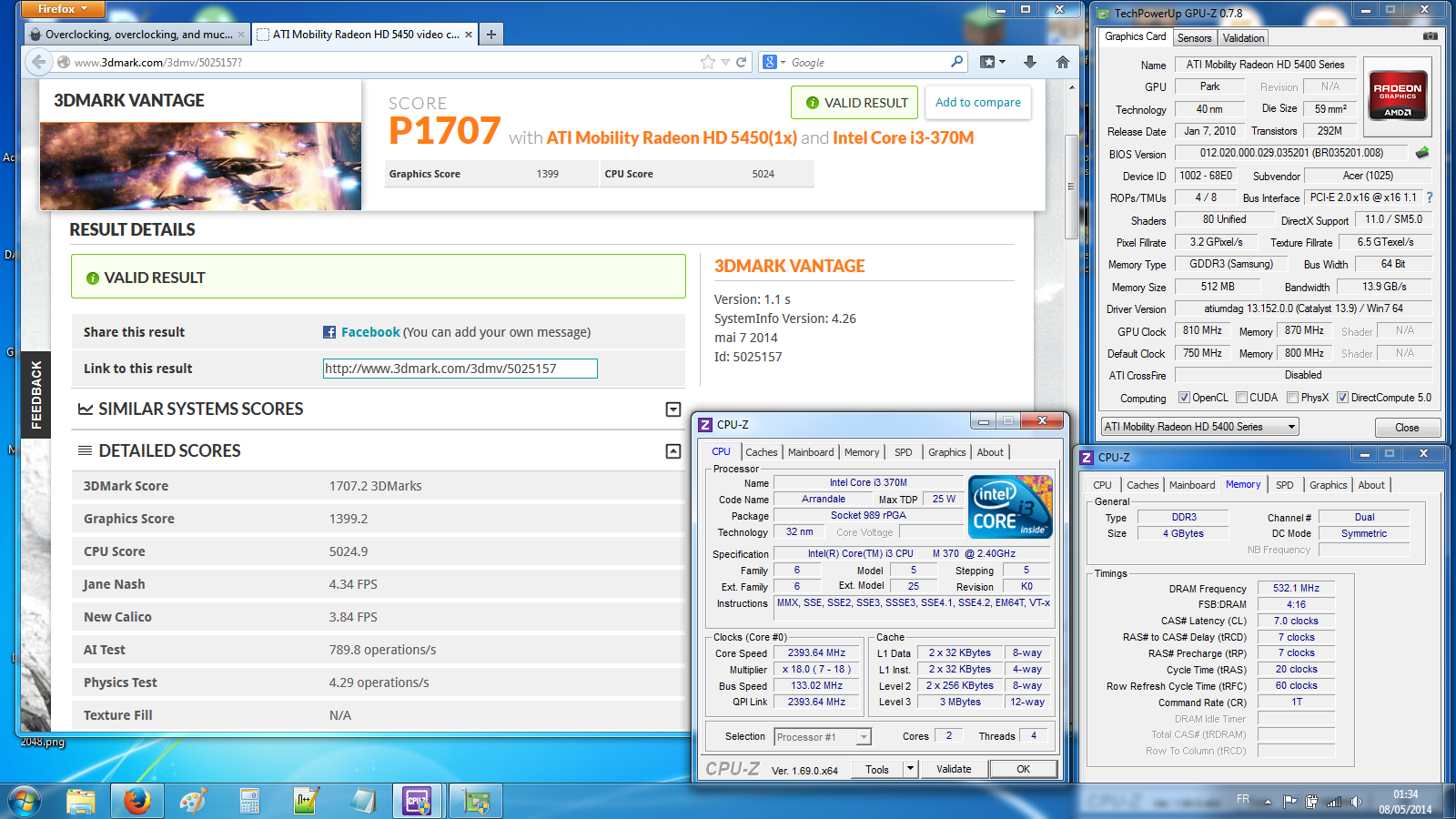1456x819 pixels.
Task: Open the orange Firefox menu button
Action: (61, 9)
